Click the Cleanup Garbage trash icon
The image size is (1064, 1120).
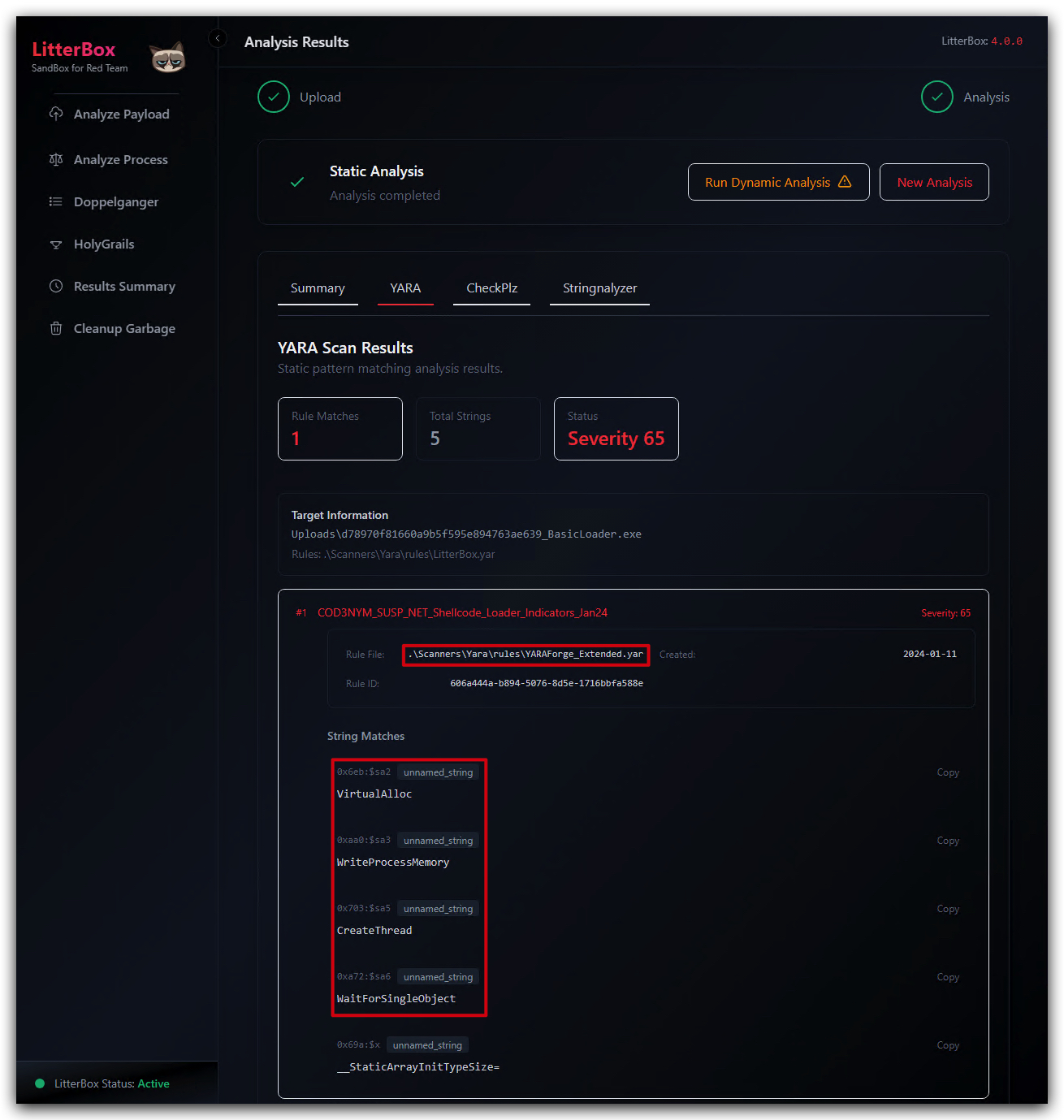(56, 328)
